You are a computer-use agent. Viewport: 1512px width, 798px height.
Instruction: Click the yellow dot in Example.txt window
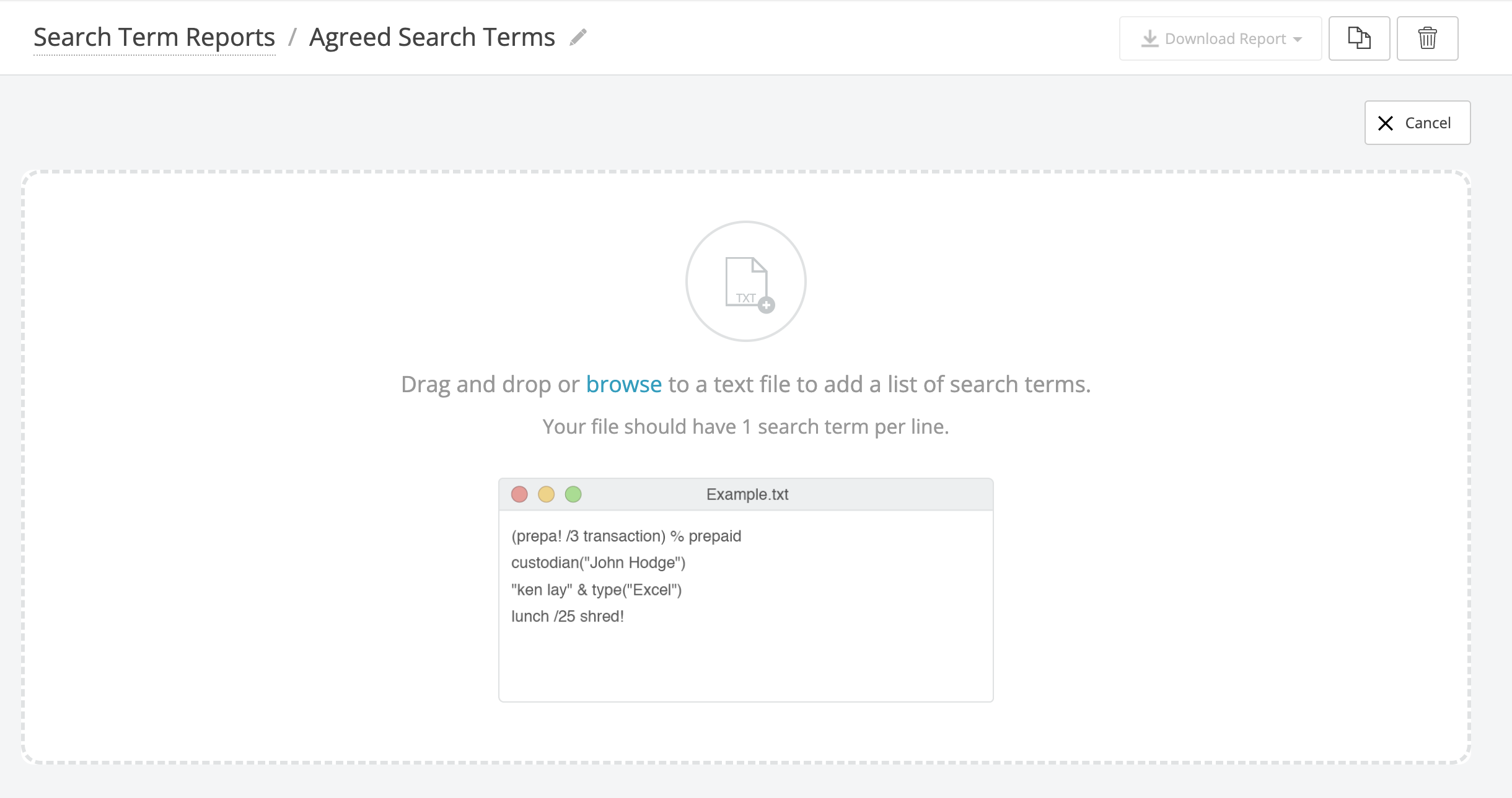546,494
